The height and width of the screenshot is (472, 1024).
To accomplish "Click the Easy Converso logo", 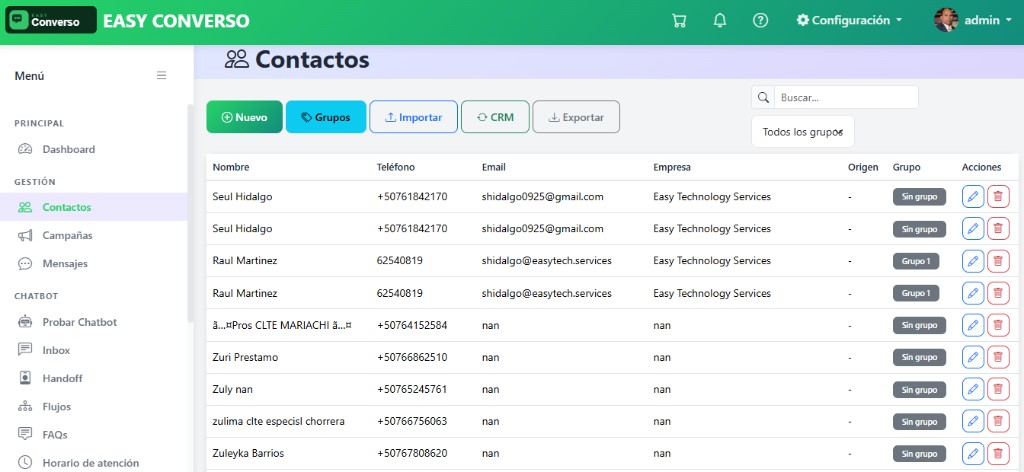I will (51, 20).
